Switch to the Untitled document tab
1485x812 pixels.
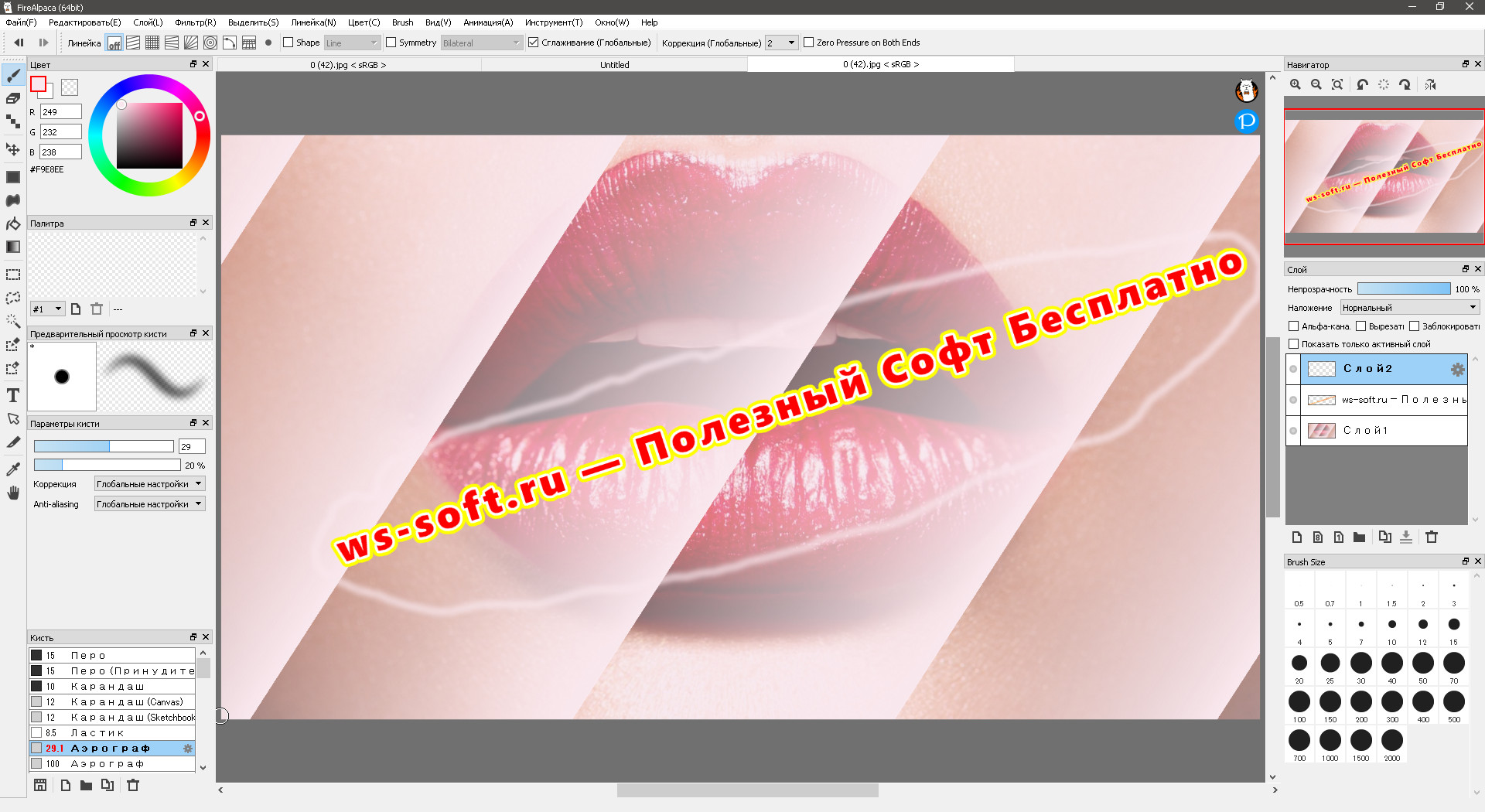coord(615,65)
